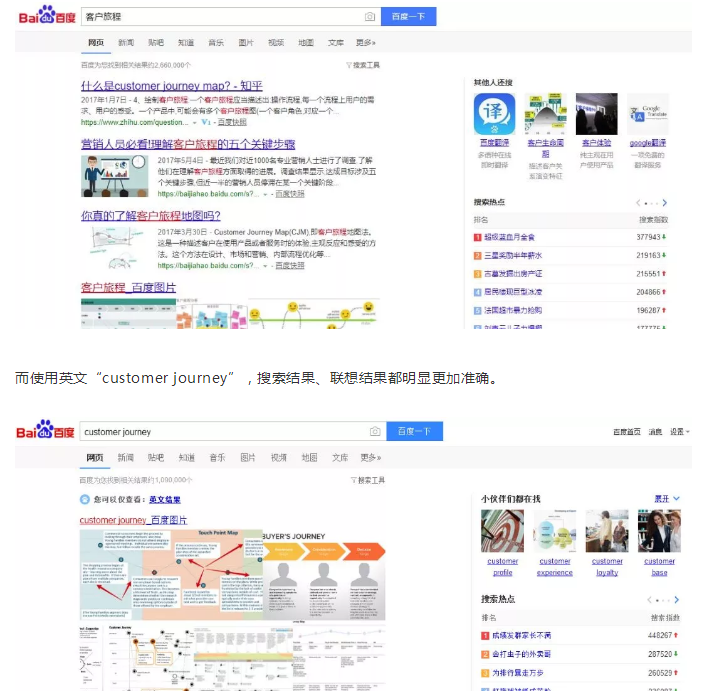Open dropdown arrow after zhihu.com result URL
The image size is (715, 691).
pos(195,123)
